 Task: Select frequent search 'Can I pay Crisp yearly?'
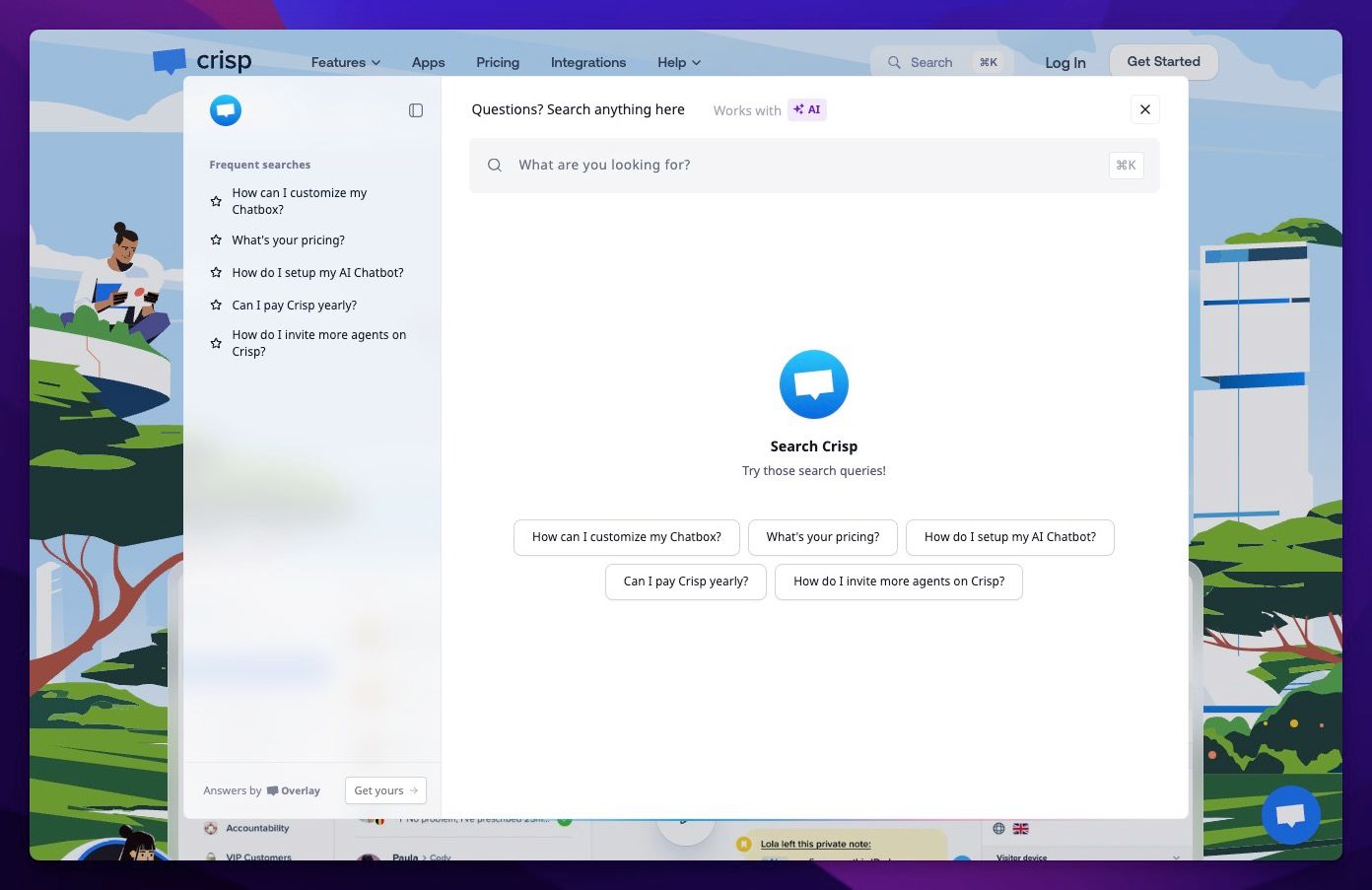click(295, 305)
